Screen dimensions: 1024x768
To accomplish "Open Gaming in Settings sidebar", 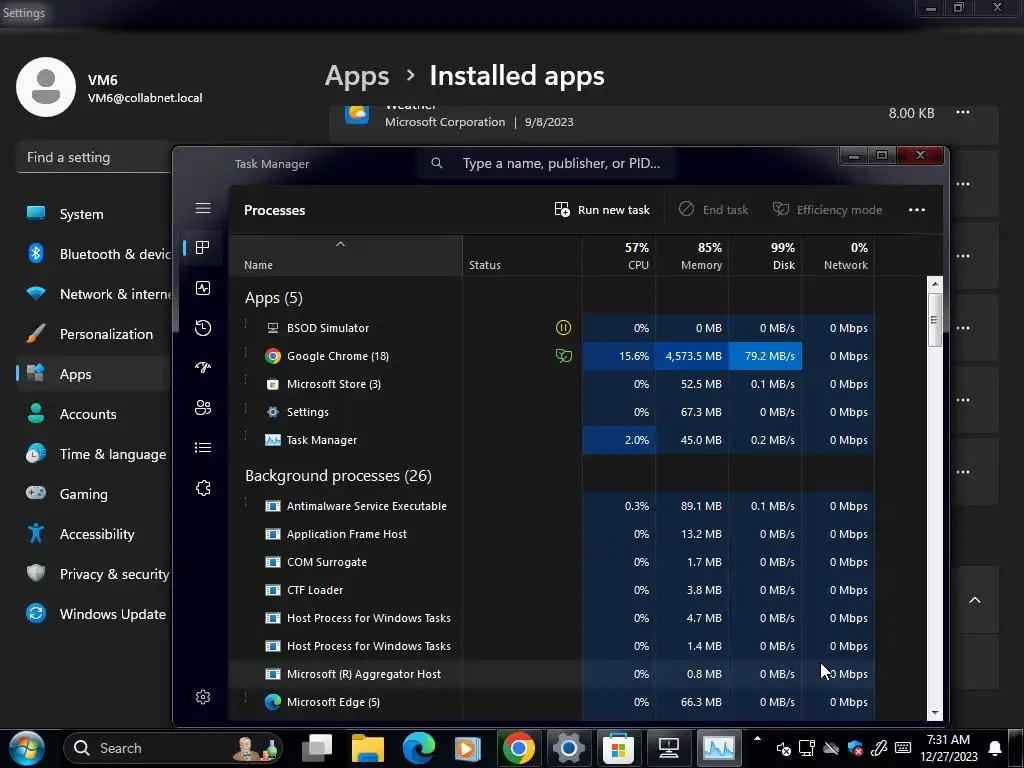I will pos(95,494).
